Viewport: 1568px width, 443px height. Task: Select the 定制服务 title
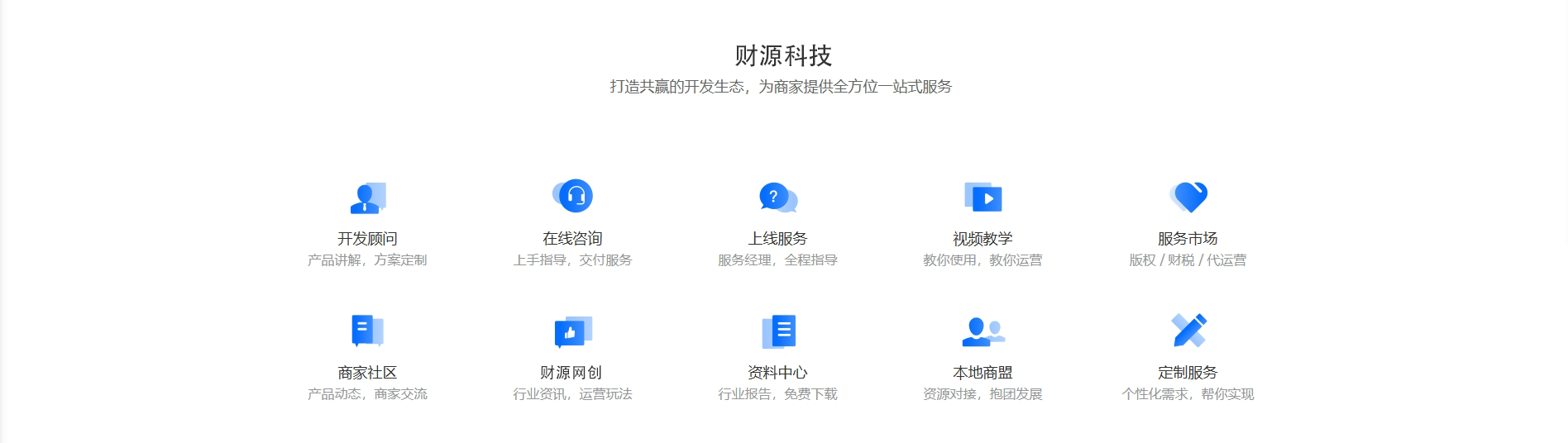(1188, 372)
